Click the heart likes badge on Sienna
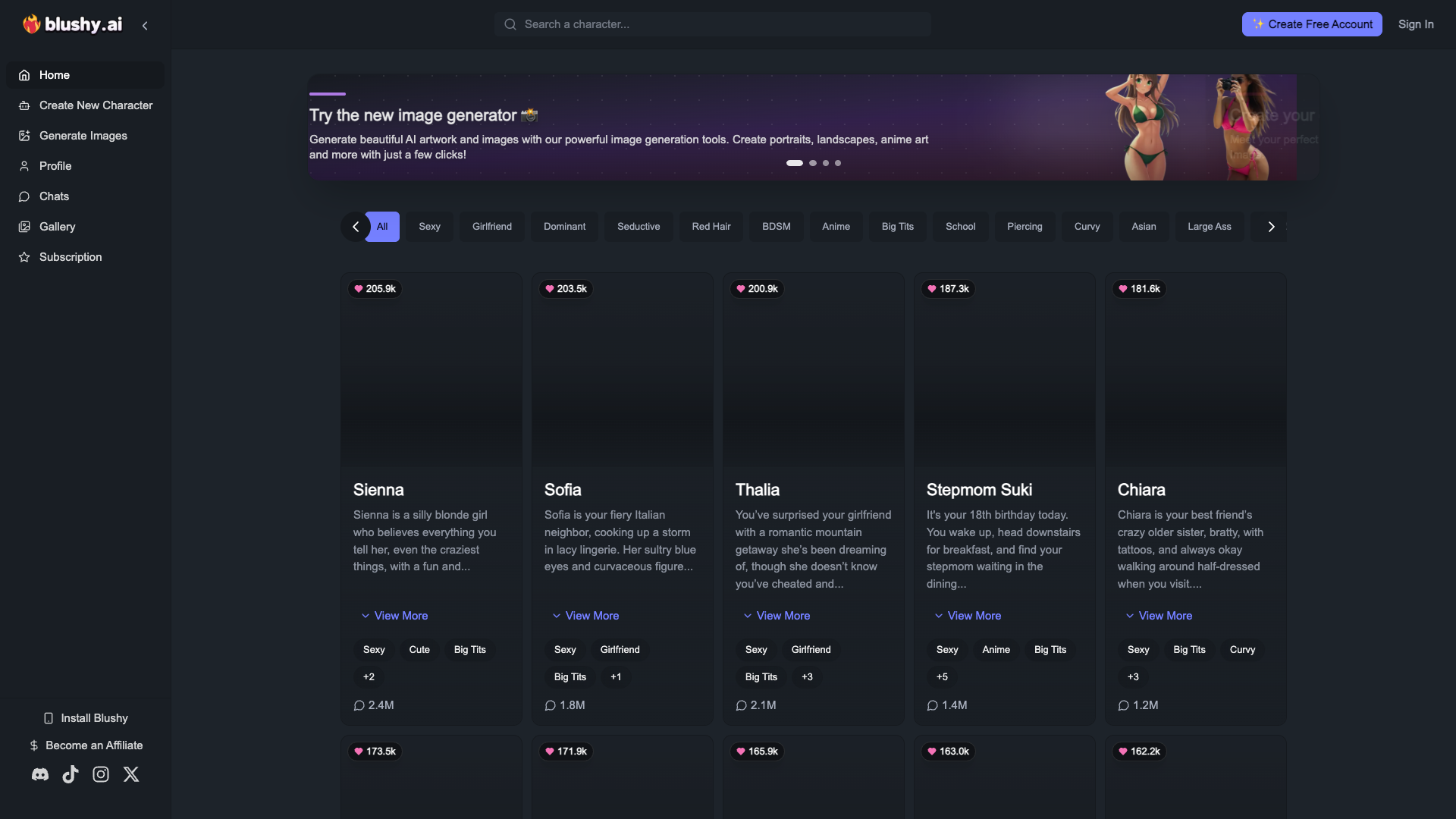 (375, 289)
